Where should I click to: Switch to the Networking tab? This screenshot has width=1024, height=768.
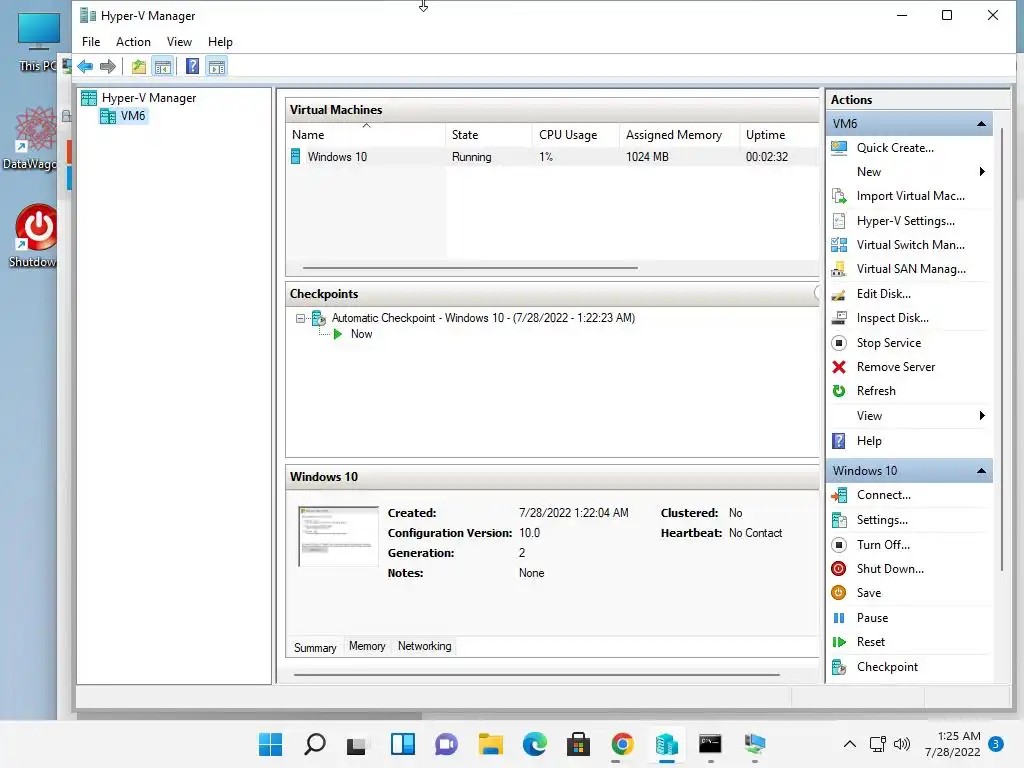pyautogui.click(x=424, y=646)
